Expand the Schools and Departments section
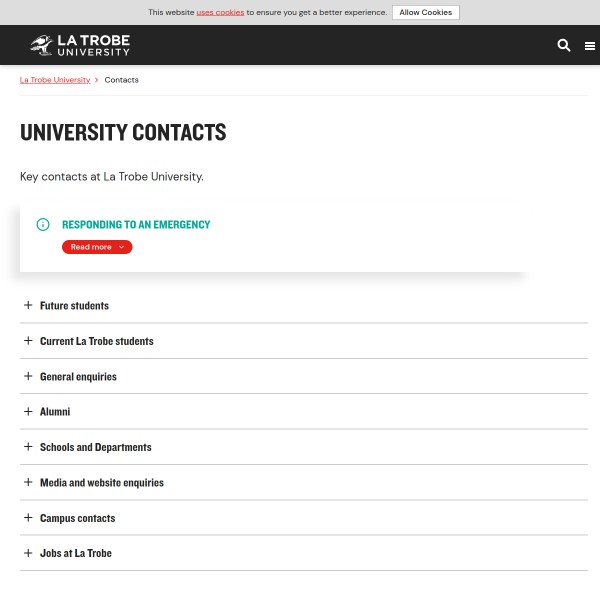600x600 pixels. point(96,447)
